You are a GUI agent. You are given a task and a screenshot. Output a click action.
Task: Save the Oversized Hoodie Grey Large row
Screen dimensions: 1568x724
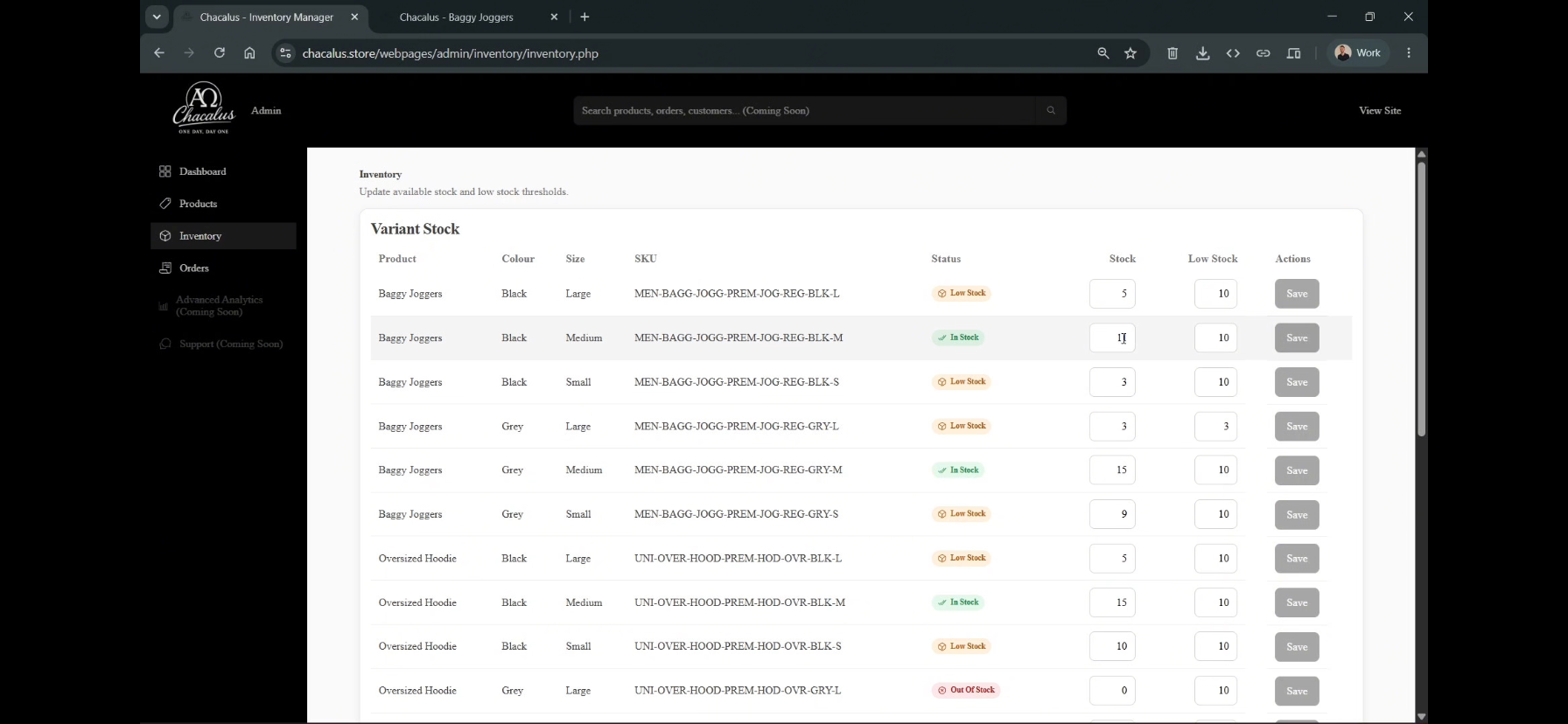pyautogui.click(x=1297, y=691)
